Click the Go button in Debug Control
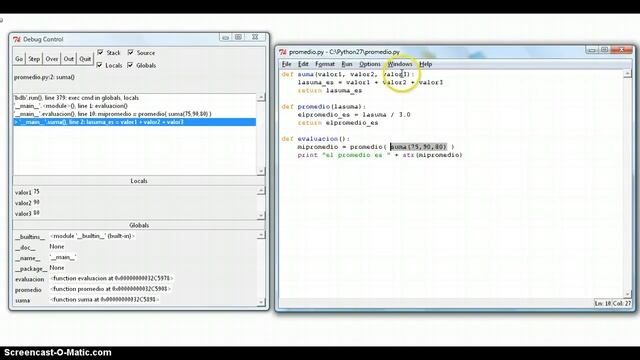This screenshot has height=360, width=640. [19, 59]
